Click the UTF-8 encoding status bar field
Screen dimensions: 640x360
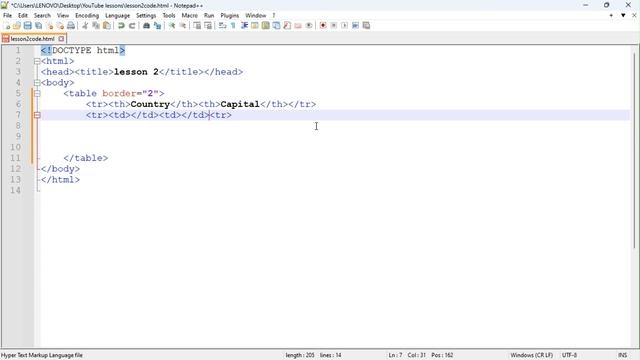[x=569, y=355]
